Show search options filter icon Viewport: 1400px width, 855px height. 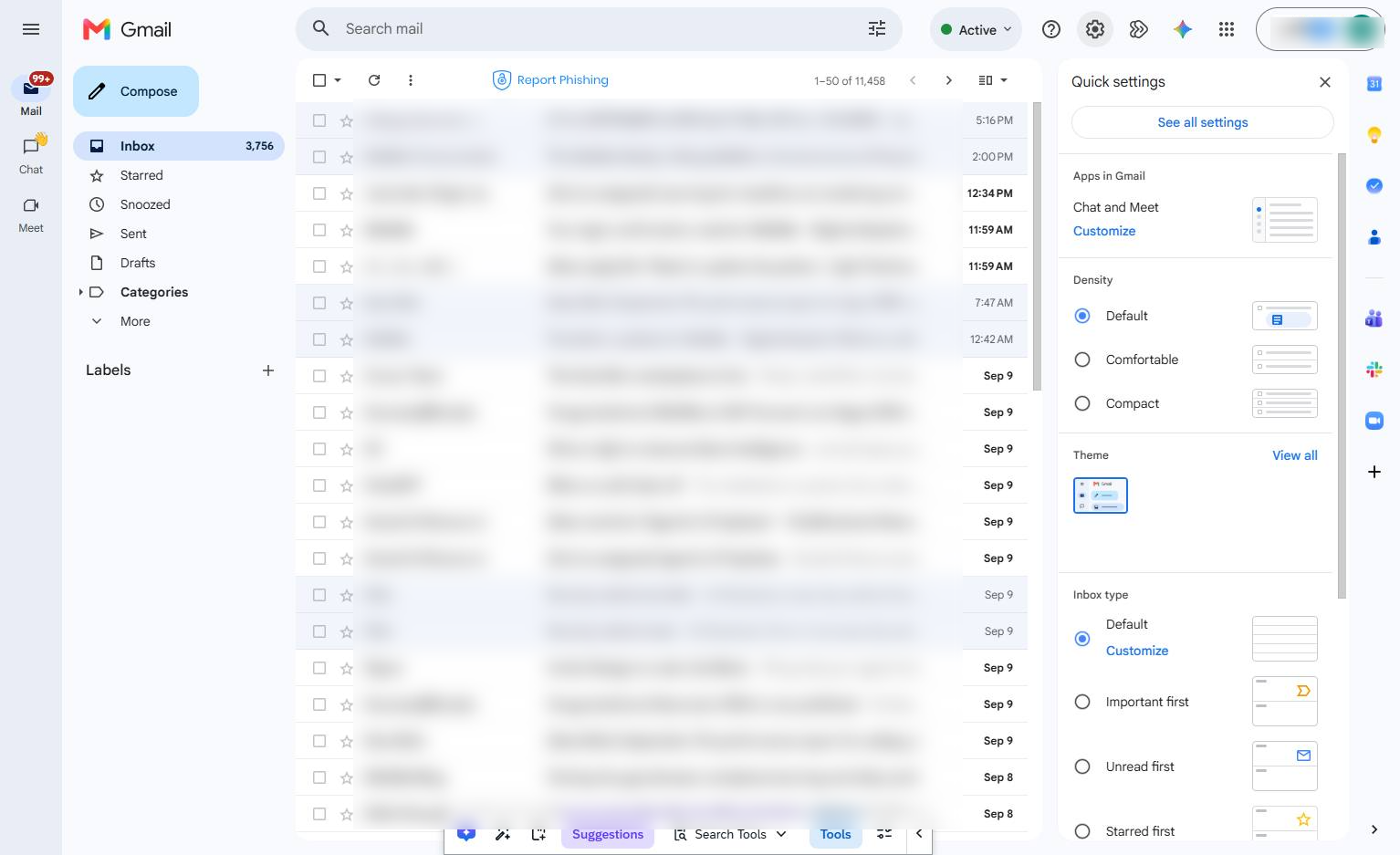coord(877,29)
